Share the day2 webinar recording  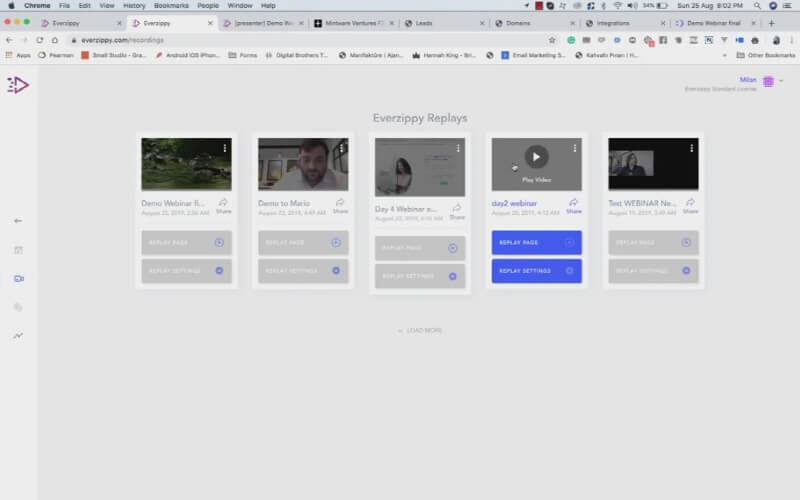[573, 206]
